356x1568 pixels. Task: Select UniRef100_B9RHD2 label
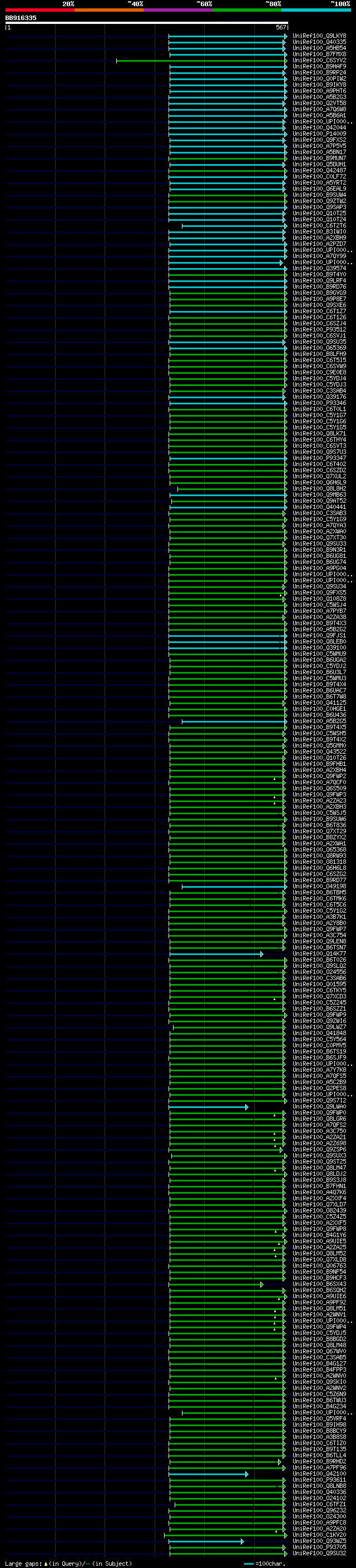click(319, 1461)
